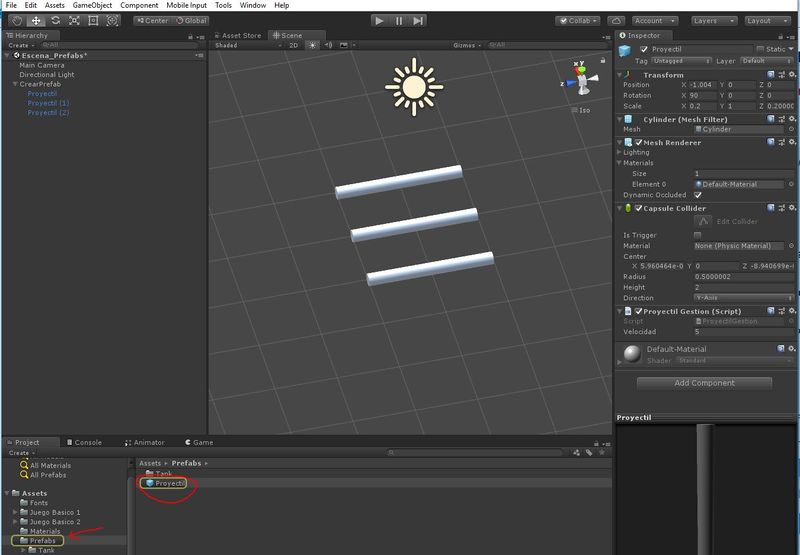
Task: Select the combined Transform tool
Action: (x=112, y=21)
